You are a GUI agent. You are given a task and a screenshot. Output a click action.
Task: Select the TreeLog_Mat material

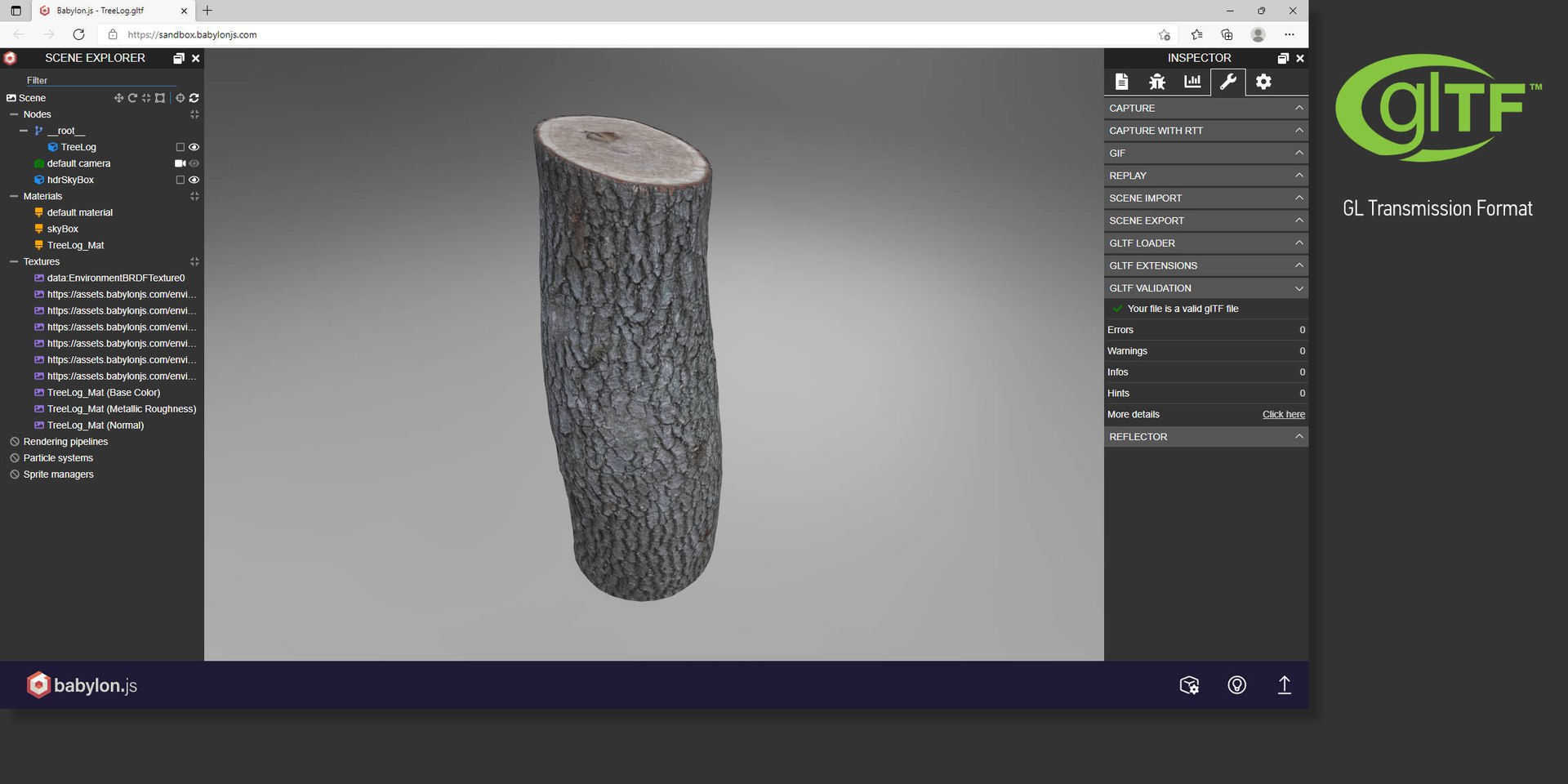pyautogui.click(x=75, y=245)
